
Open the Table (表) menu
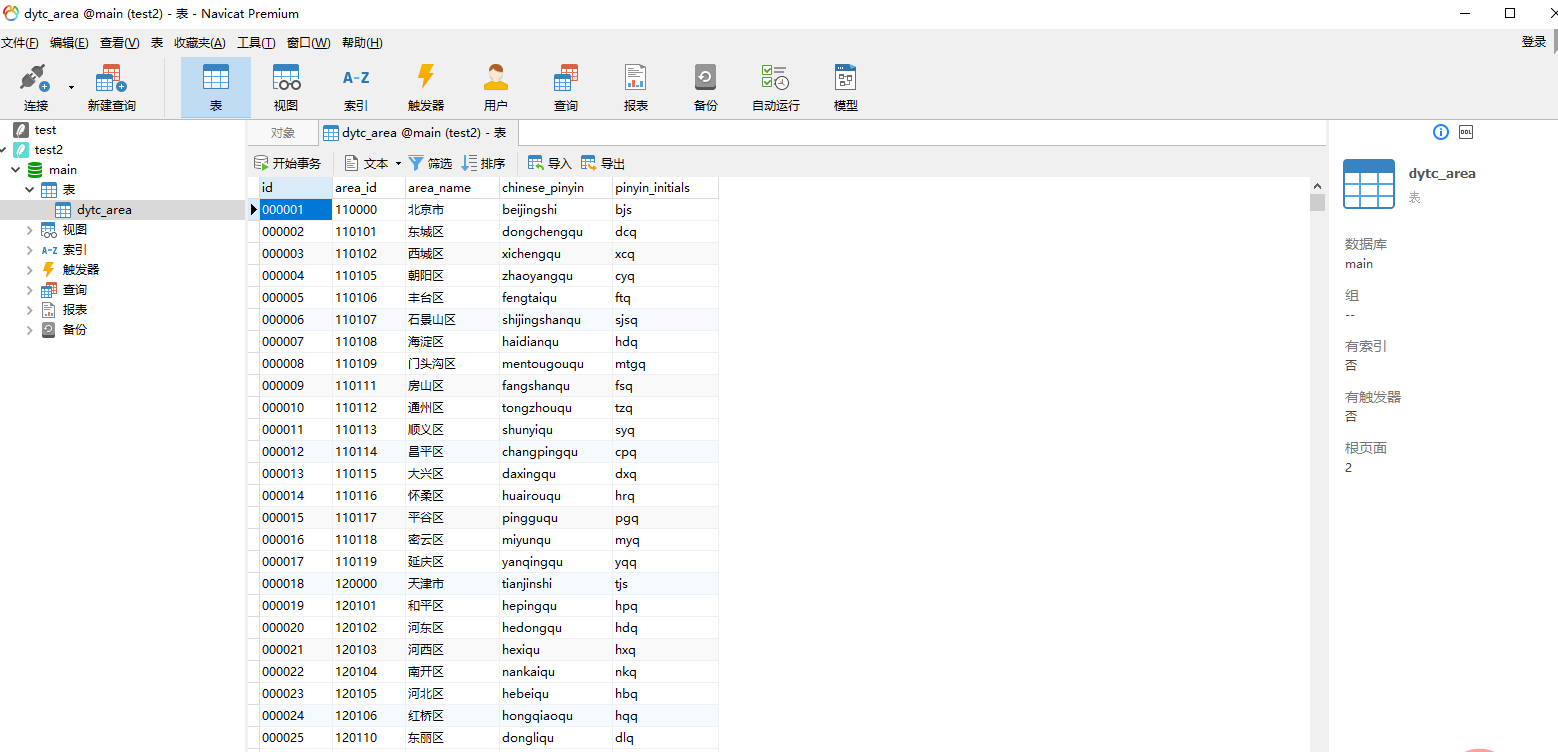click(x=157, y=43)
